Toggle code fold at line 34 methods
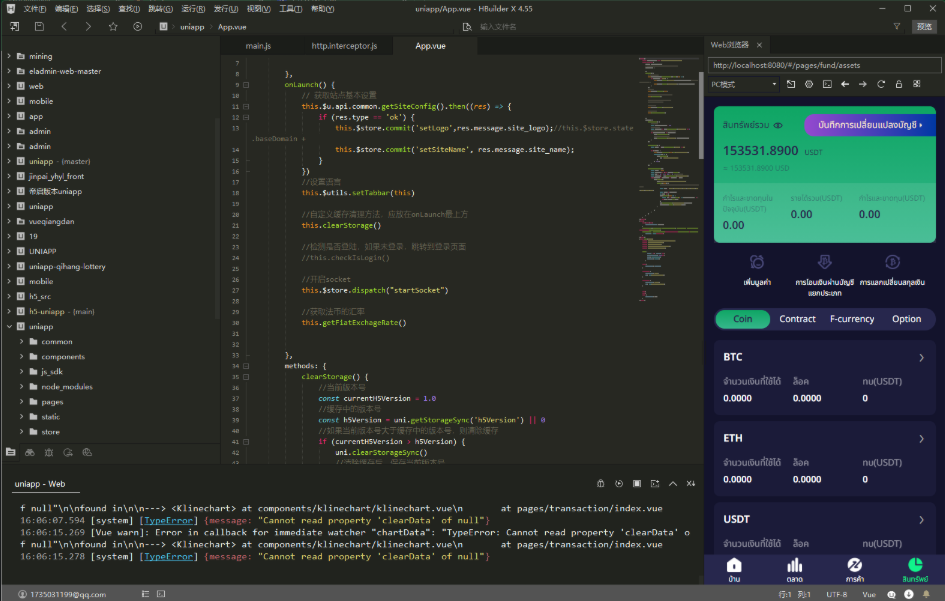This screenshot has height=601, width=945. [246, 366]
